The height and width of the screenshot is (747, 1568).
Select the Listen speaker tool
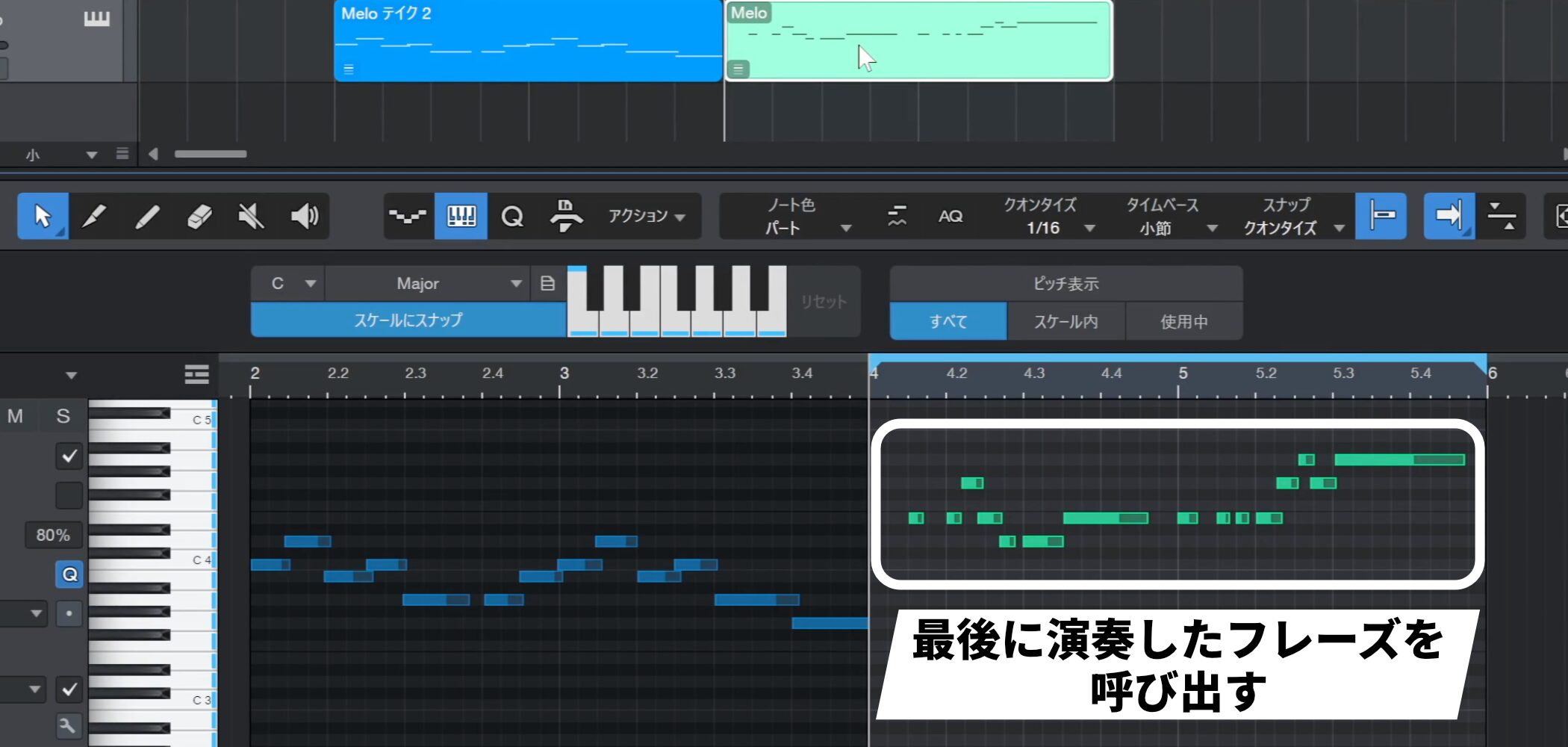[x=304, y=217]
